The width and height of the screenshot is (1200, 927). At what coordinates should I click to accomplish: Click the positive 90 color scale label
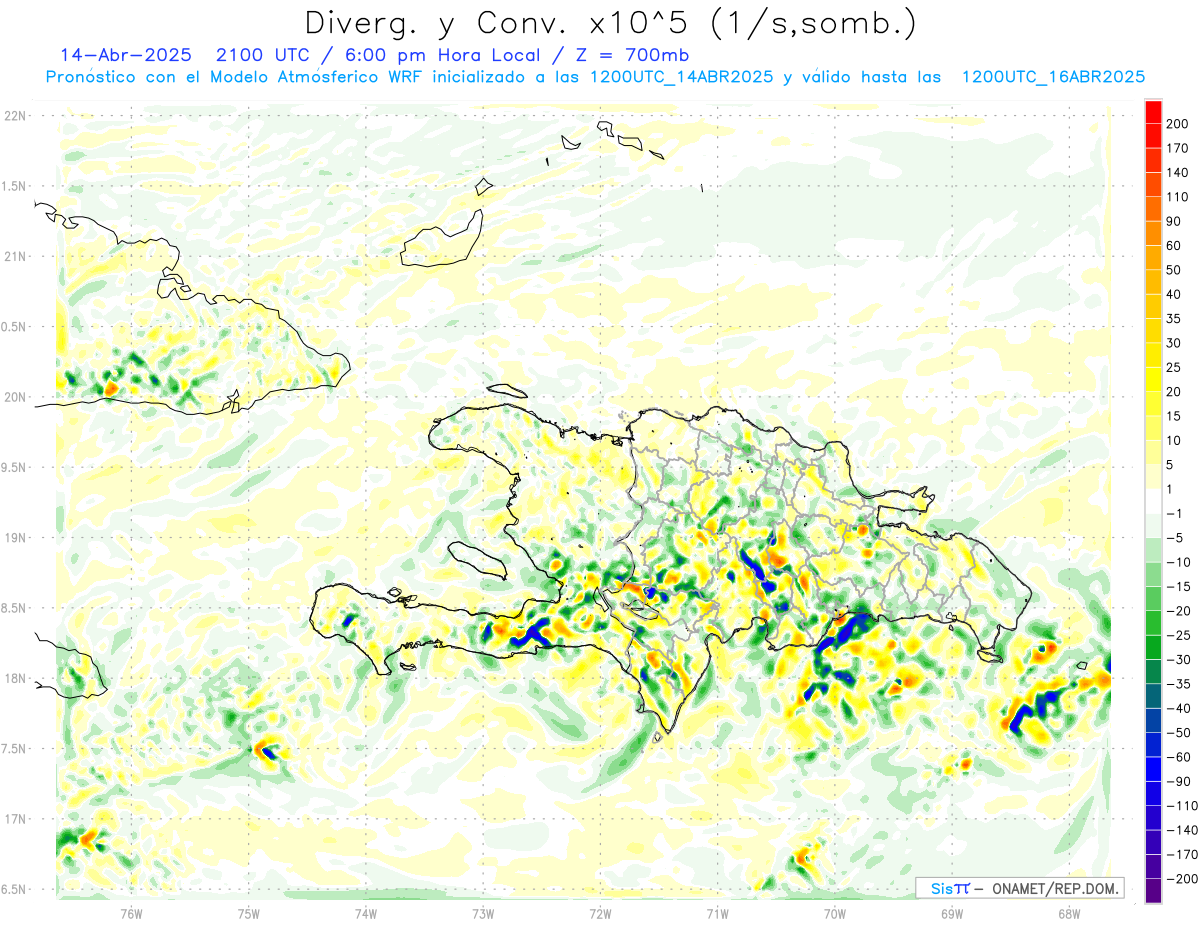(1174, 221)
